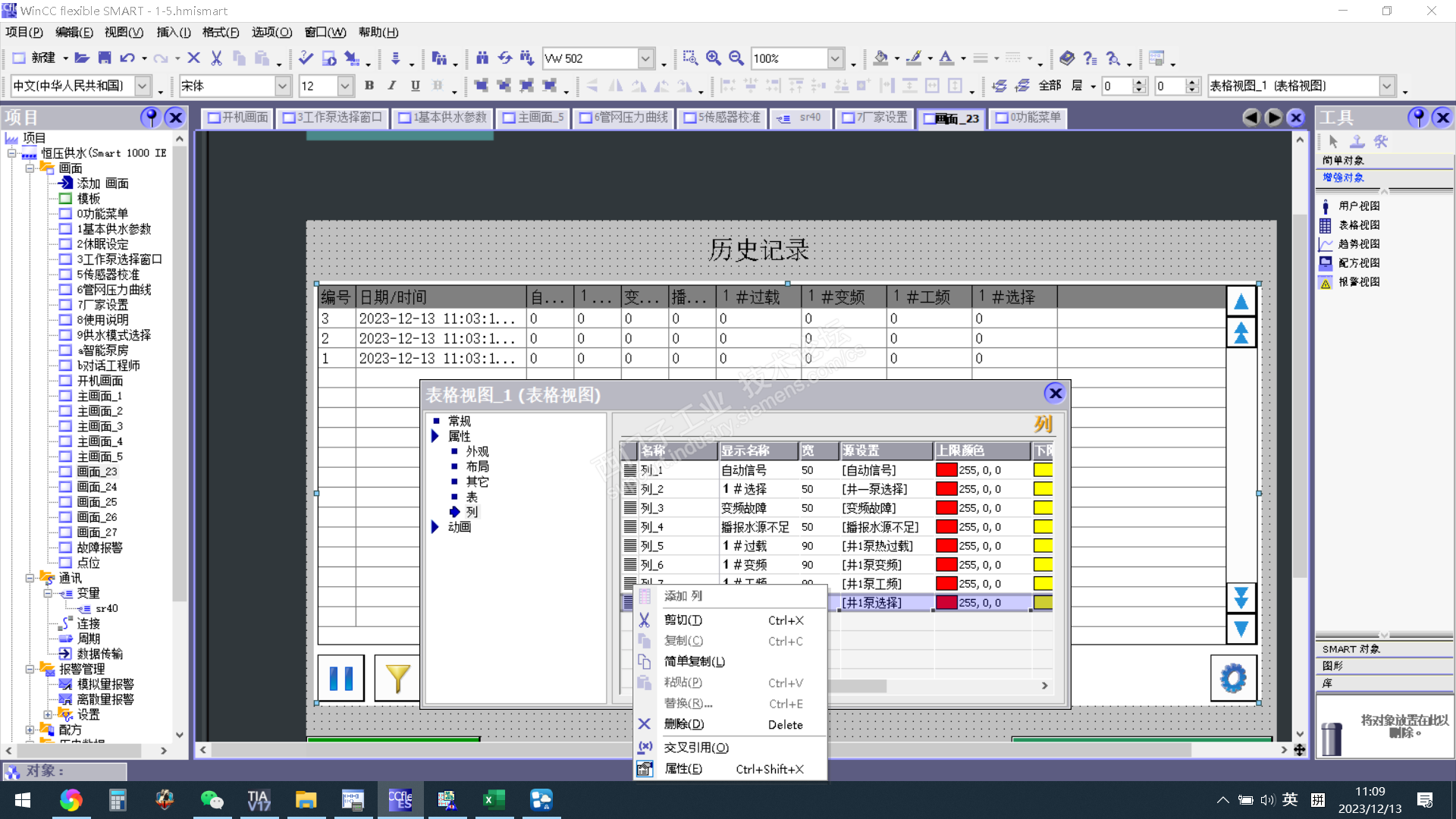Click the save project icon in toolbar
Image resolution: width=1456 pixels, height=819 pixels.
click(x=105, y=58)
